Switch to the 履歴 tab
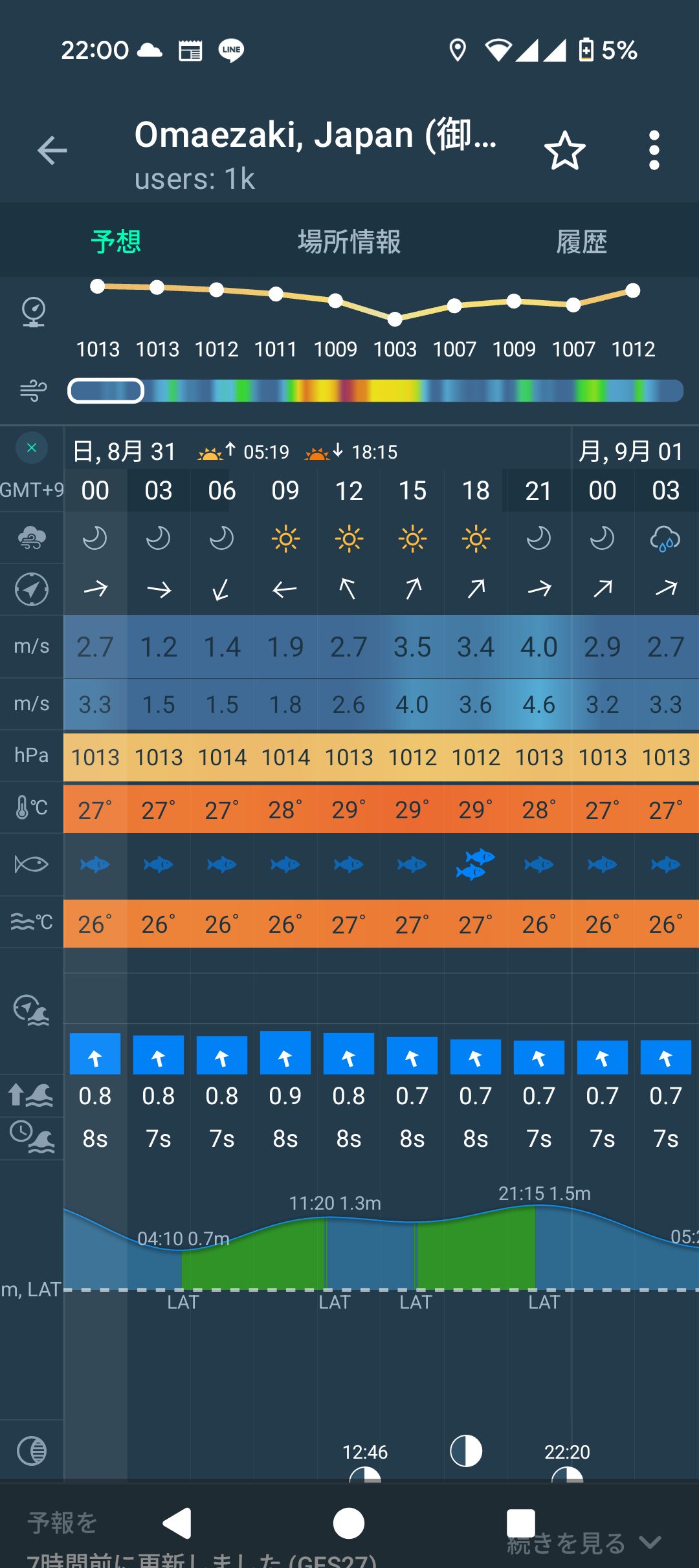This screenshot has width=699, height=1568. (x=581, y=242)
